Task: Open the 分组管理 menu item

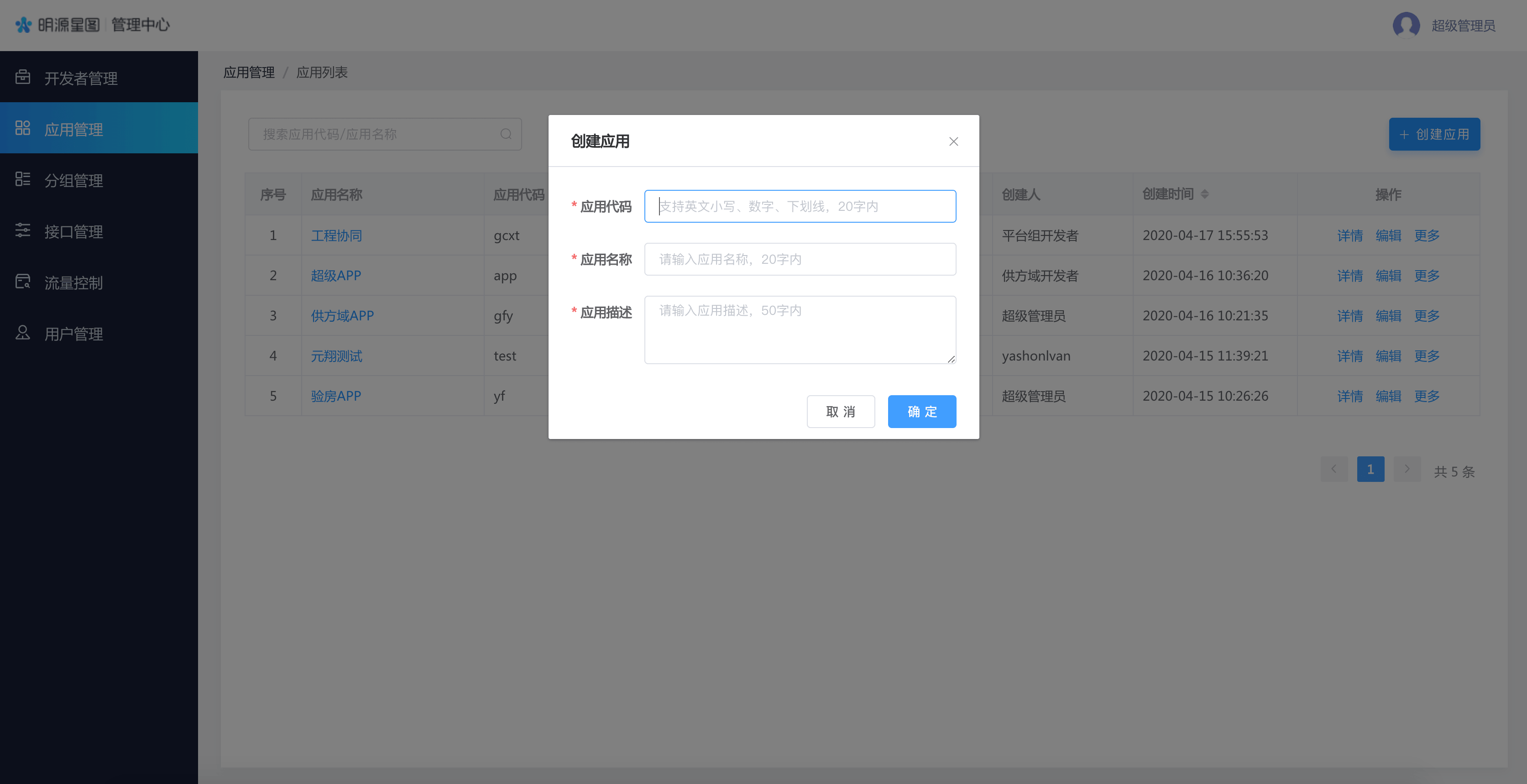Action: pos(73,180)
